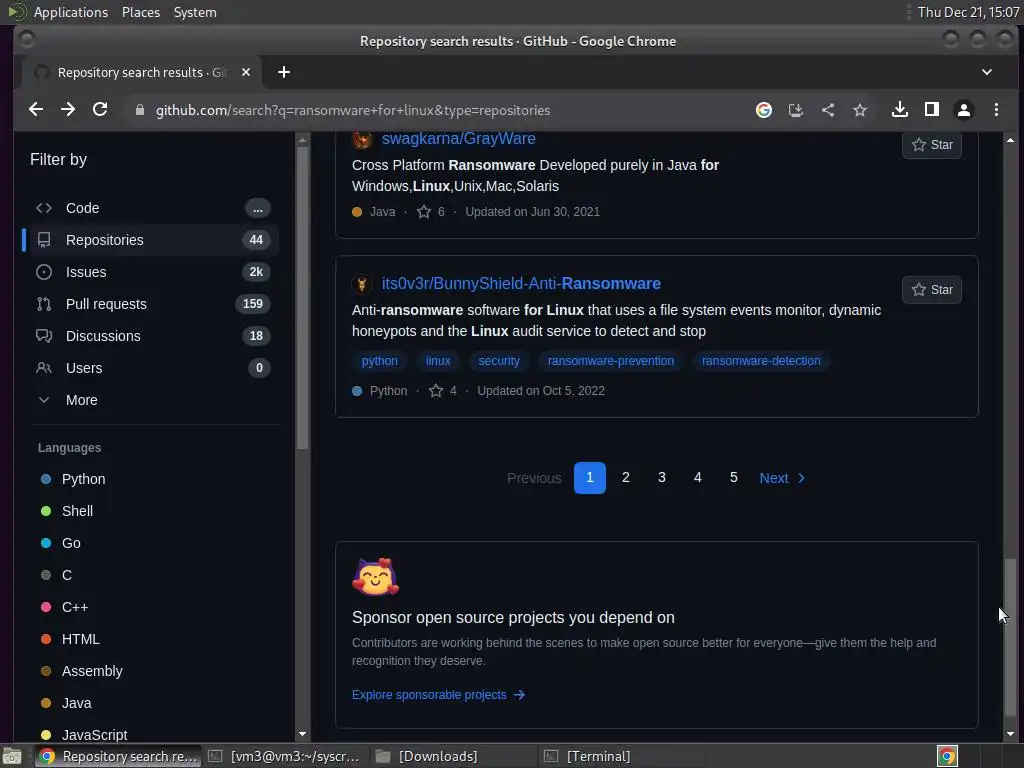The width and height of the screenshot is (1024, 768).
Task: Click the ransomware-detection topic tag
Action: [761, 360]
